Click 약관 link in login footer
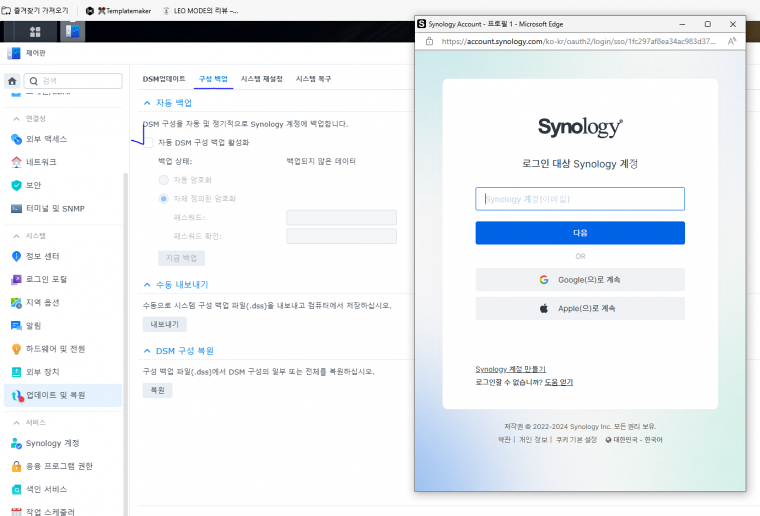 point(504,440)
